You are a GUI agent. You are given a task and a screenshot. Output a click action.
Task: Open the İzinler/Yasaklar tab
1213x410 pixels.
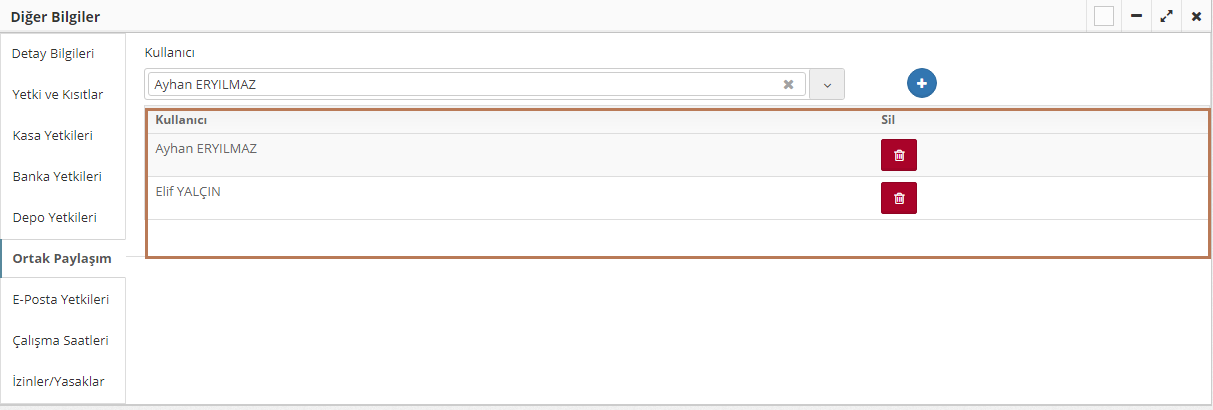58,381
